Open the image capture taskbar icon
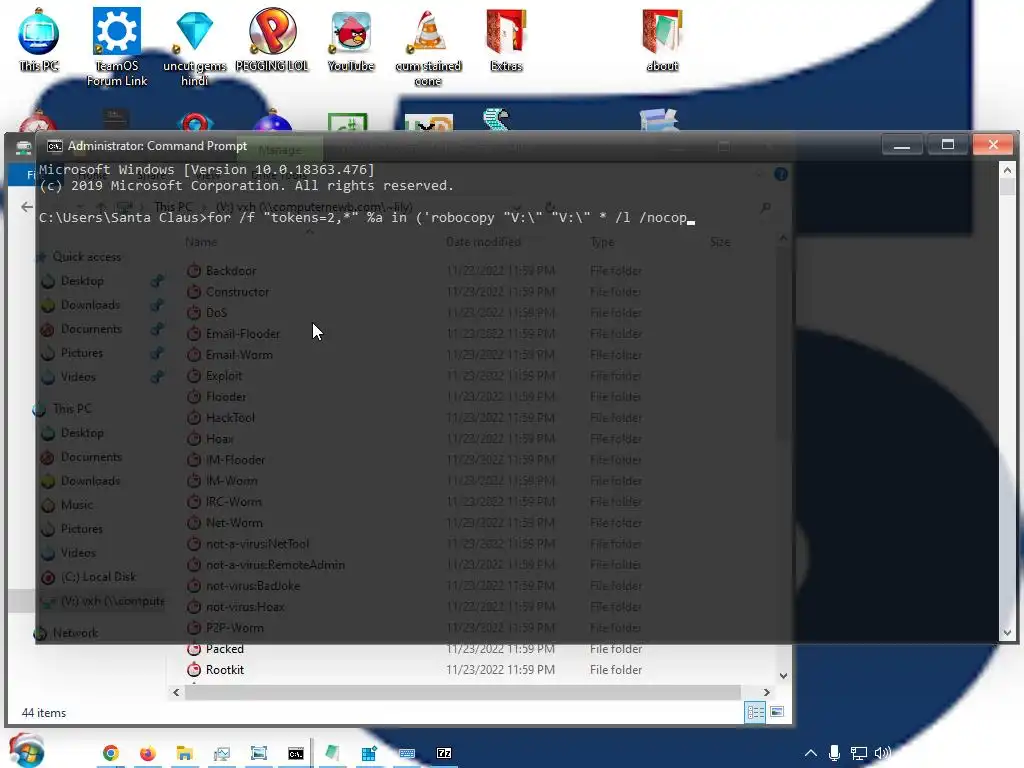The image size is (1024, 768). (259, 753)
